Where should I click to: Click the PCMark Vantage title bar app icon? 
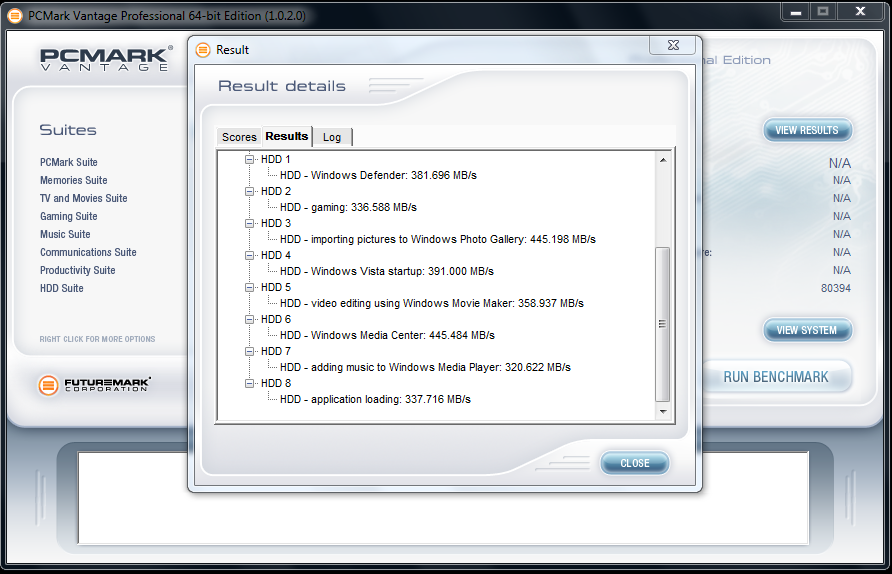click(x=15, y=16)
